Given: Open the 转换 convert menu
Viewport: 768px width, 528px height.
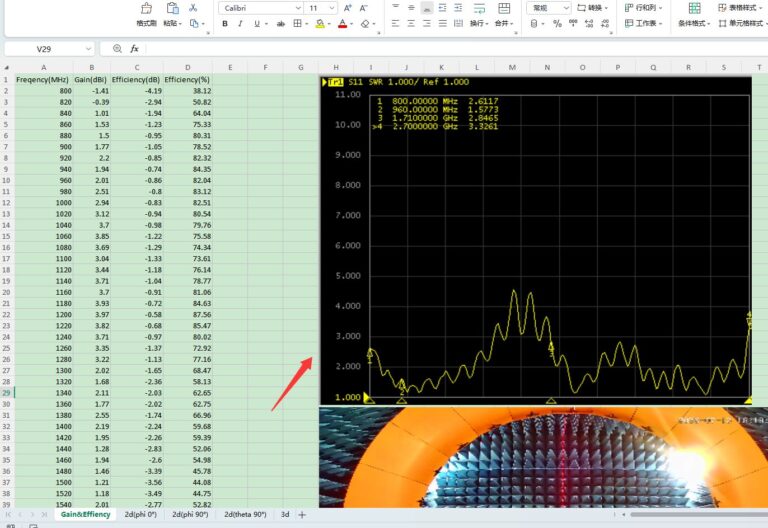Looking at the screenshot, I should [592, 8].
